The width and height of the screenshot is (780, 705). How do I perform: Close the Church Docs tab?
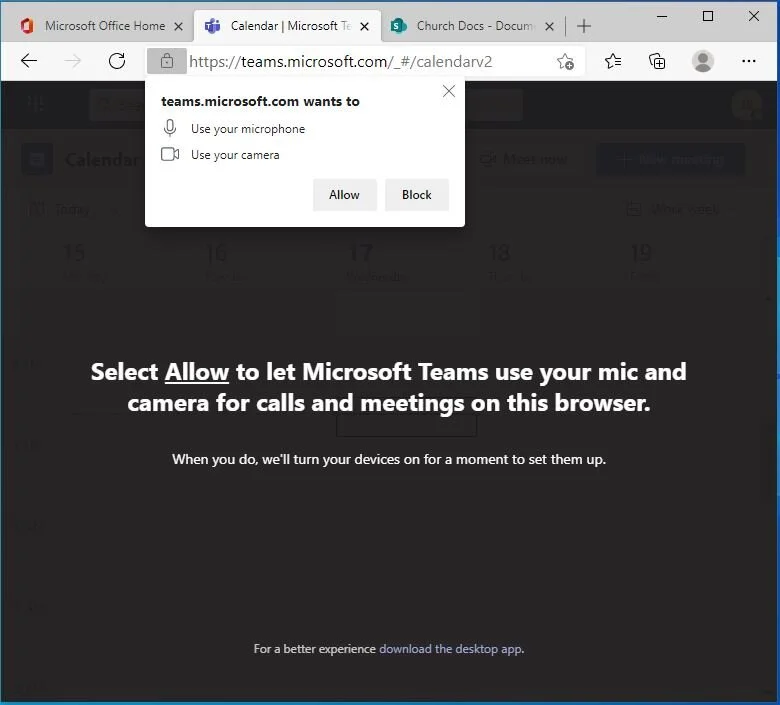coord(550,26)
